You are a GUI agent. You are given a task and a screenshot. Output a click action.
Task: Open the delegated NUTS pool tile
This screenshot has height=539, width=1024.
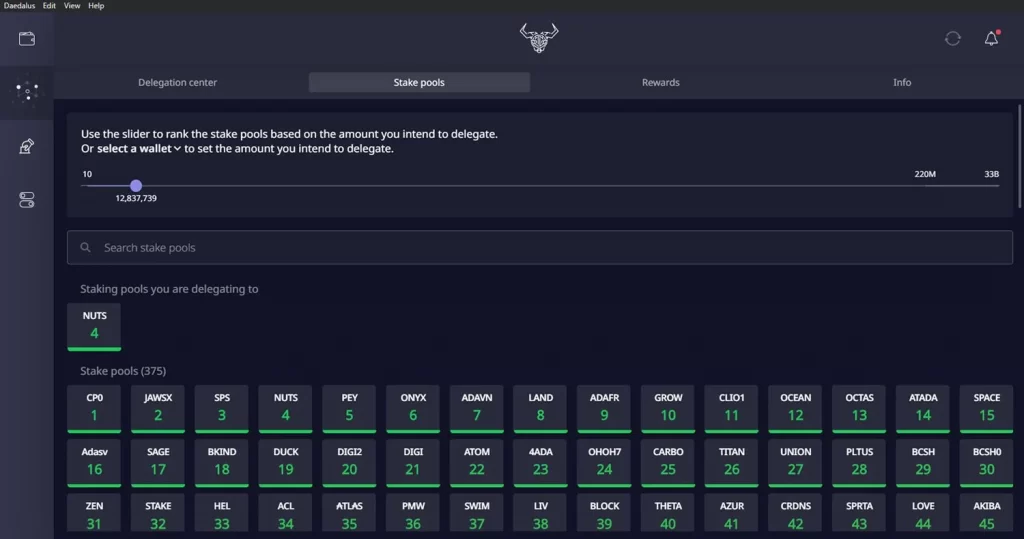[x=94, y=326]
